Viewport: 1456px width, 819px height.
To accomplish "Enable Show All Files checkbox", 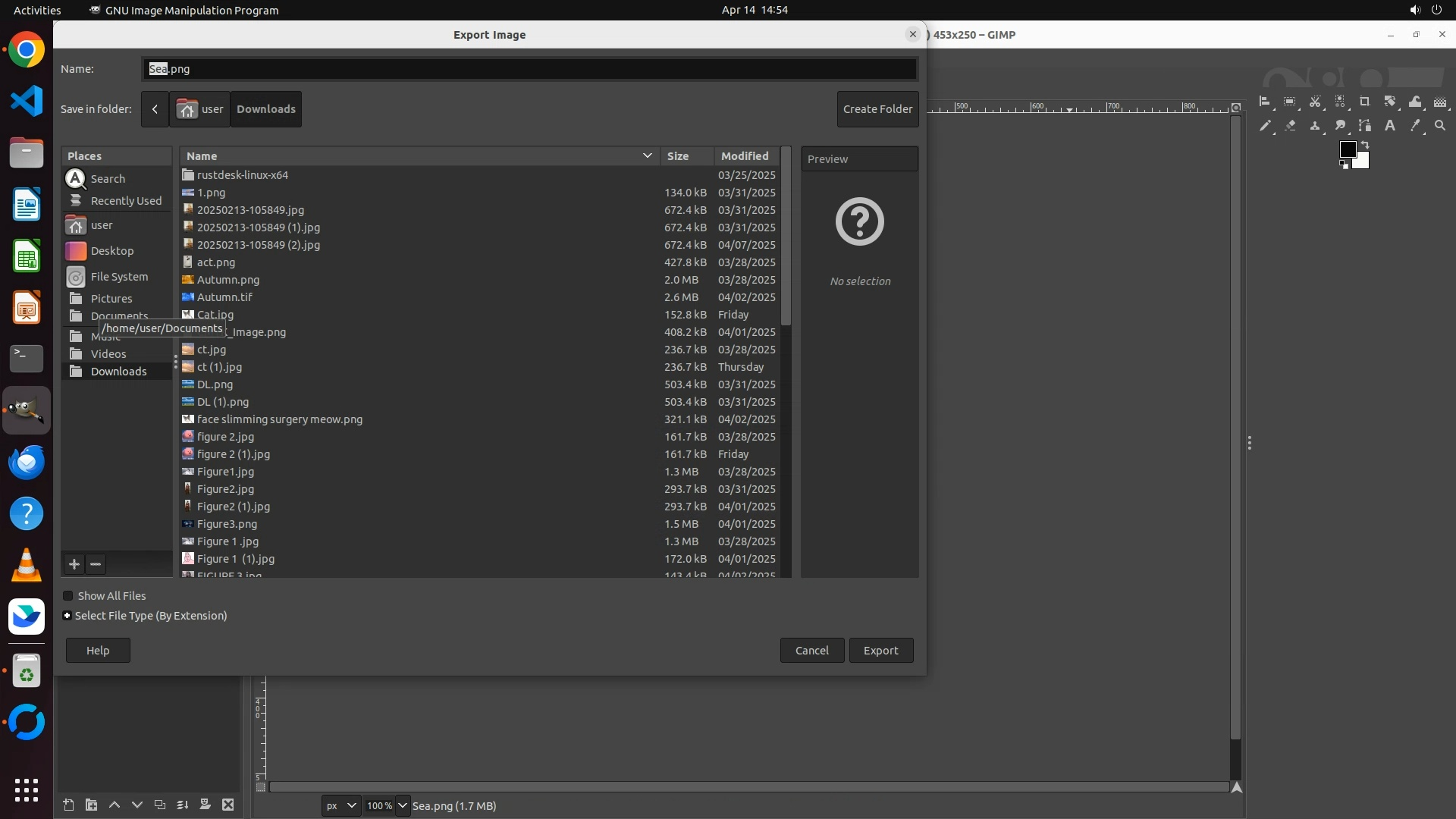I will (68, 596).
